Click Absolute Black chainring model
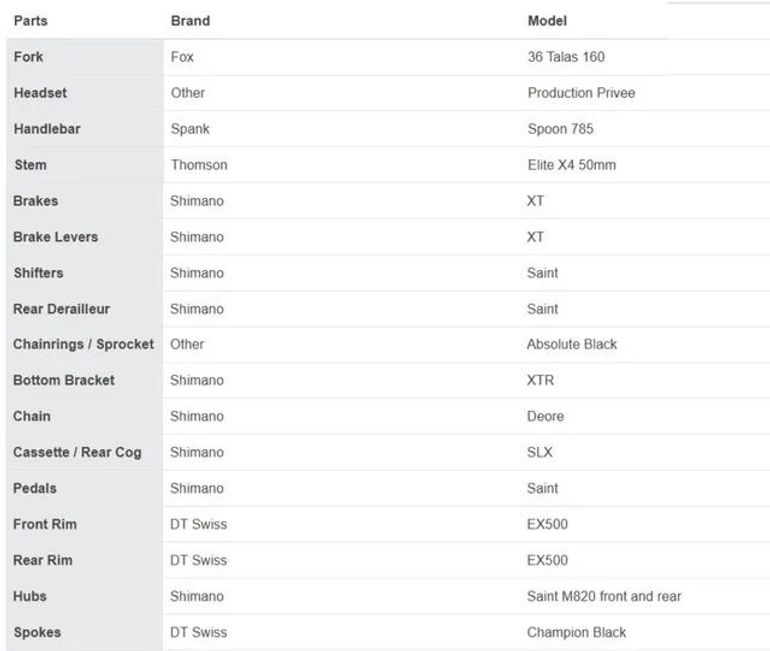The width and height of the screenshot is (770, 651). click(572, 344)
